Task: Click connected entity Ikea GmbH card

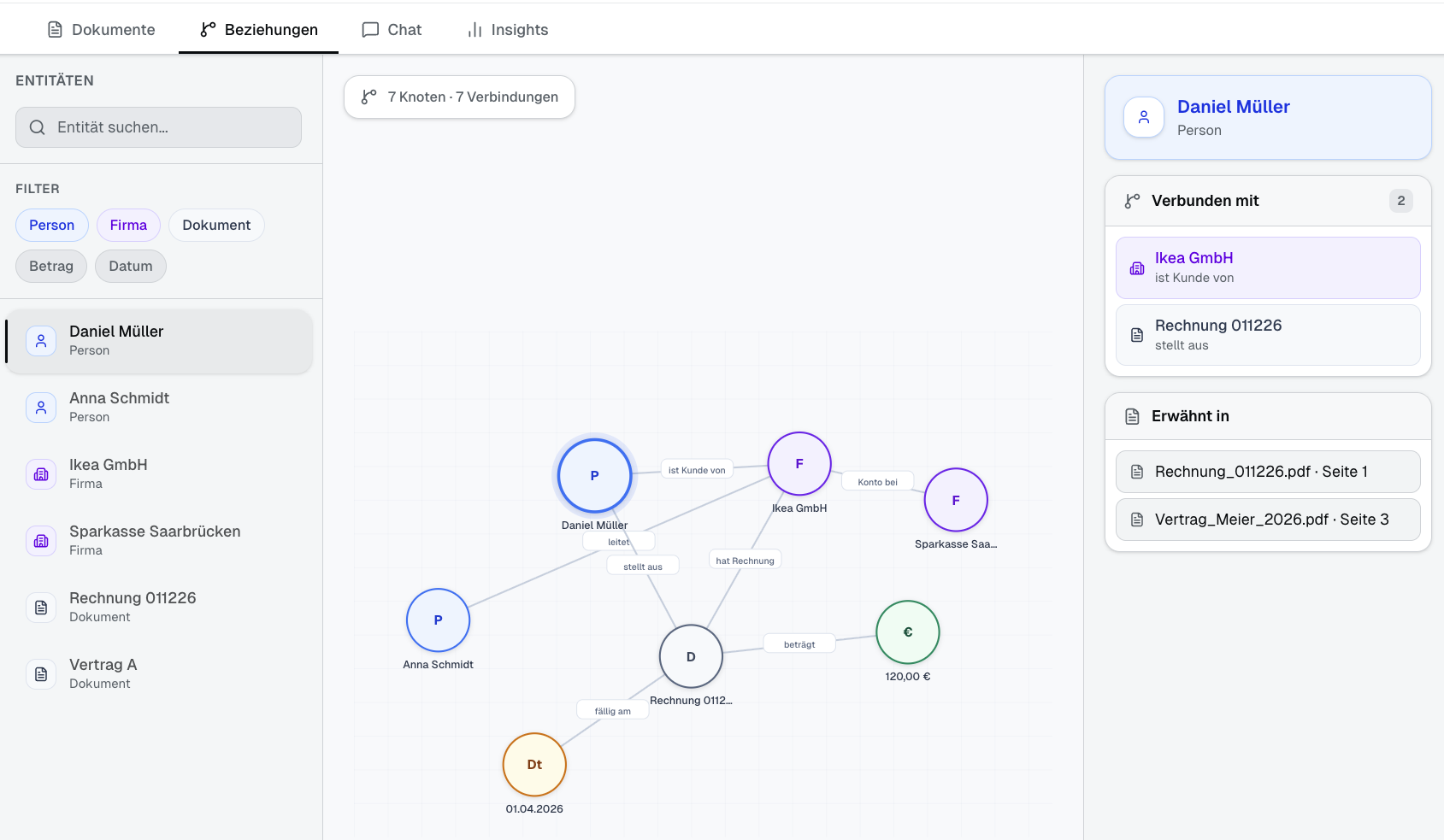Action: [1267, 267]
